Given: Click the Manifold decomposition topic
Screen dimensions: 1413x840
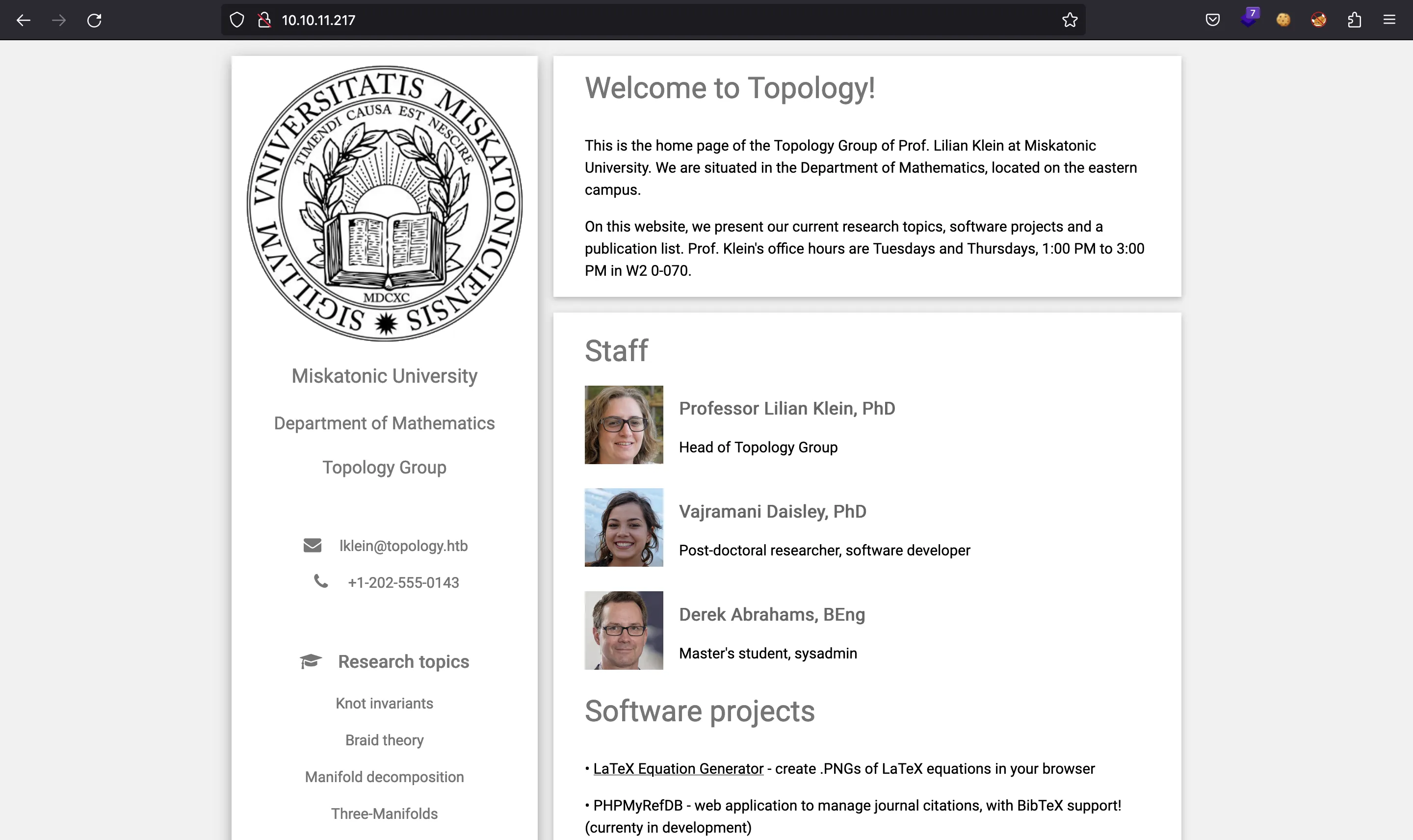Looking at the screenshot, I should pyautogui.click(x=384, y=777).
